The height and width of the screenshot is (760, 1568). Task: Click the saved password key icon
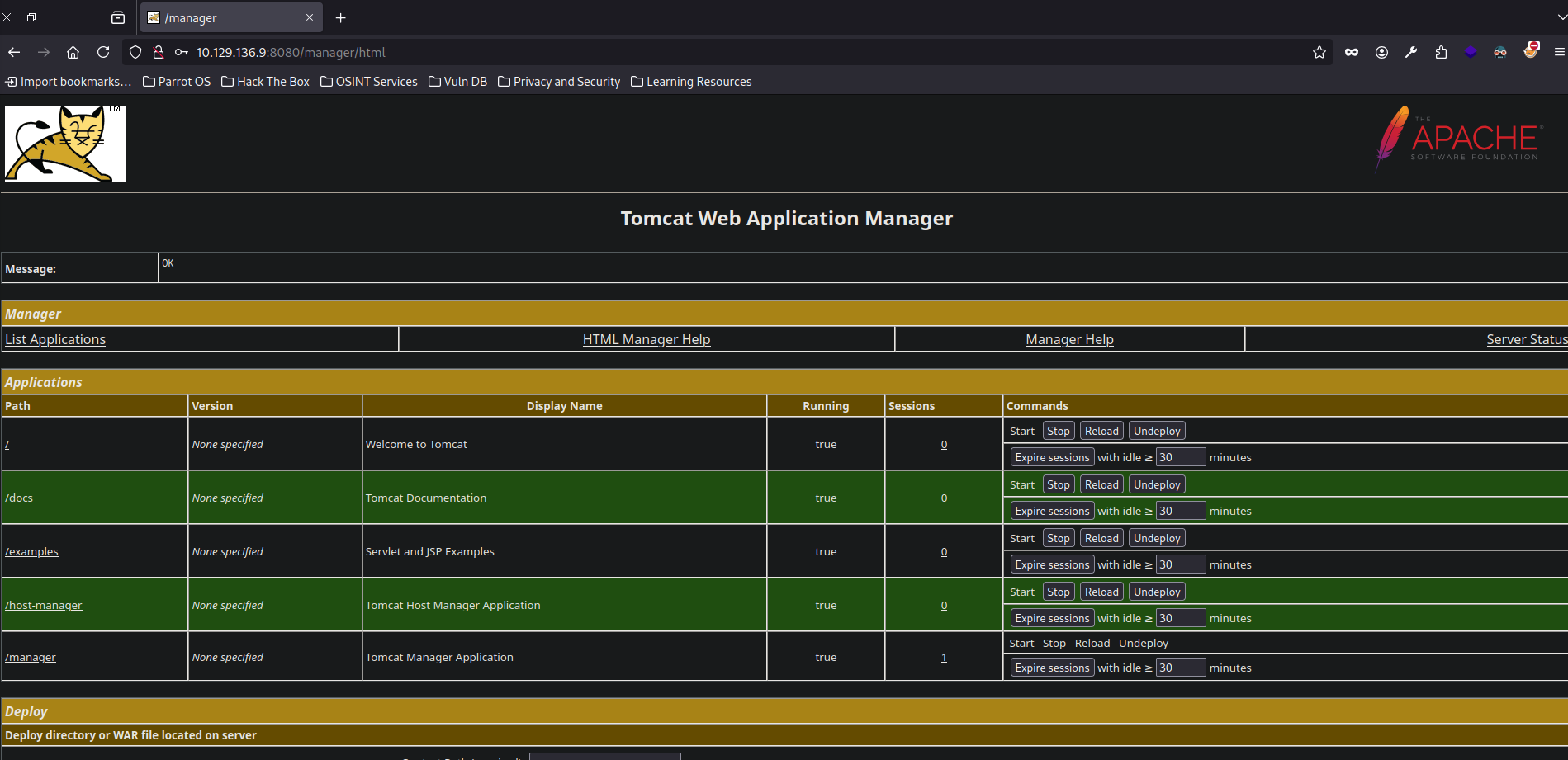[182, 52]
